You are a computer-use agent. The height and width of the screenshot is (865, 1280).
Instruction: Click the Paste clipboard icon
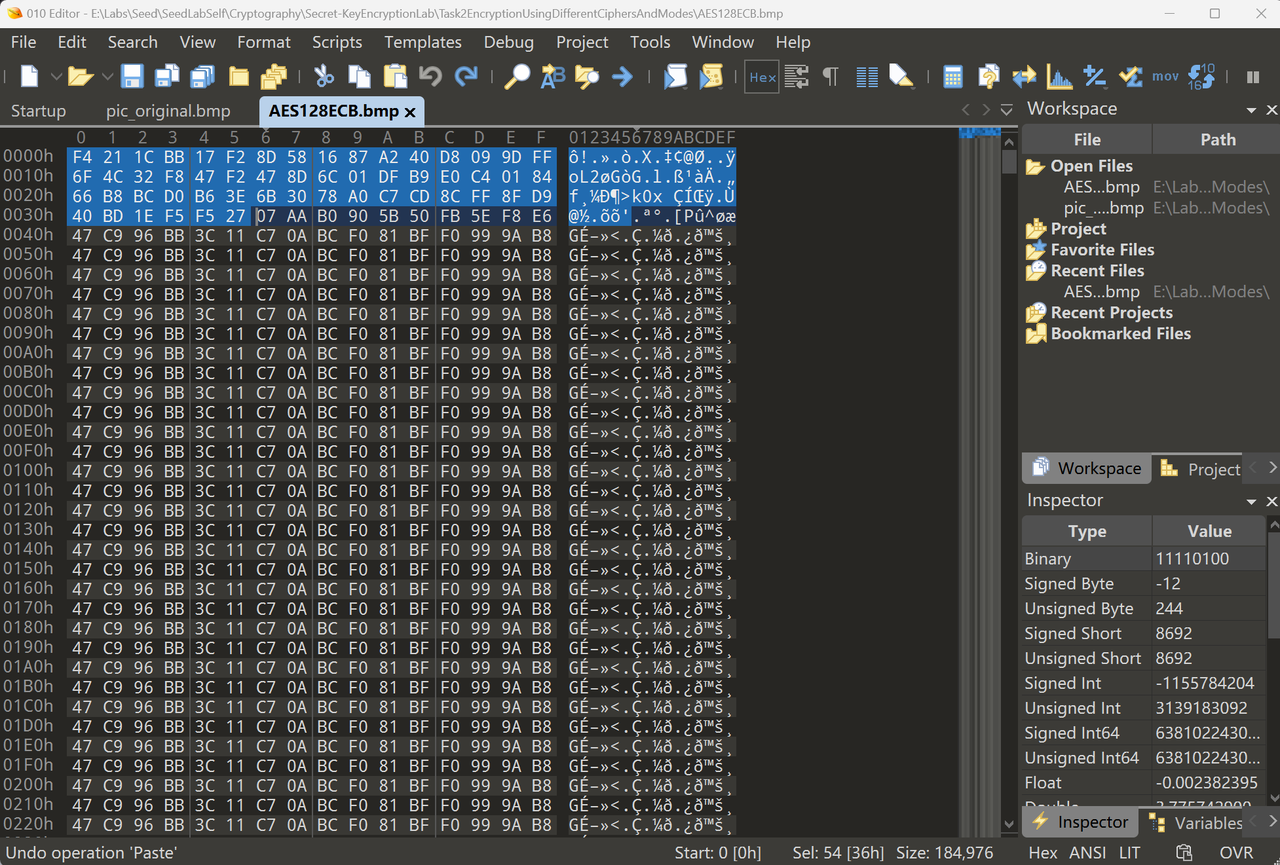(395, 77)
